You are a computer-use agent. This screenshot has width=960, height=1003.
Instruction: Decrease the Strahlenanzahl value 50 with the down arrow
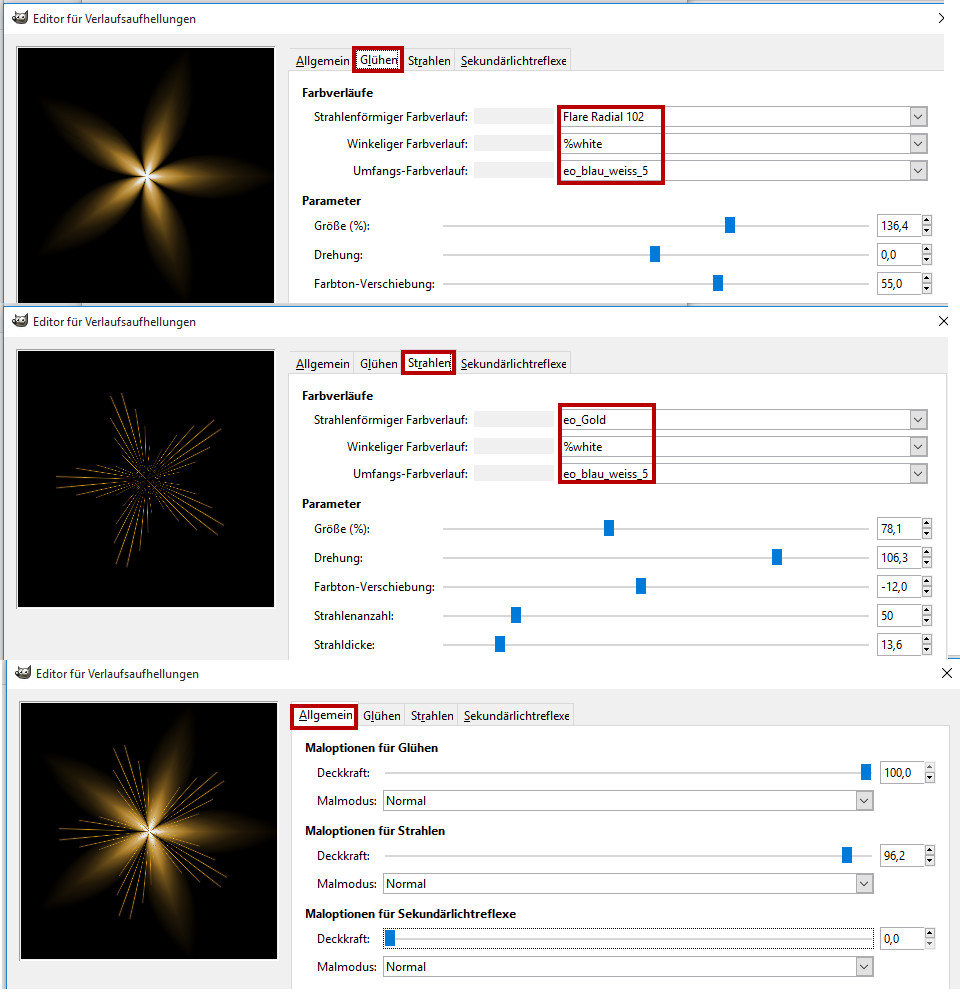[x=927, y=620]
